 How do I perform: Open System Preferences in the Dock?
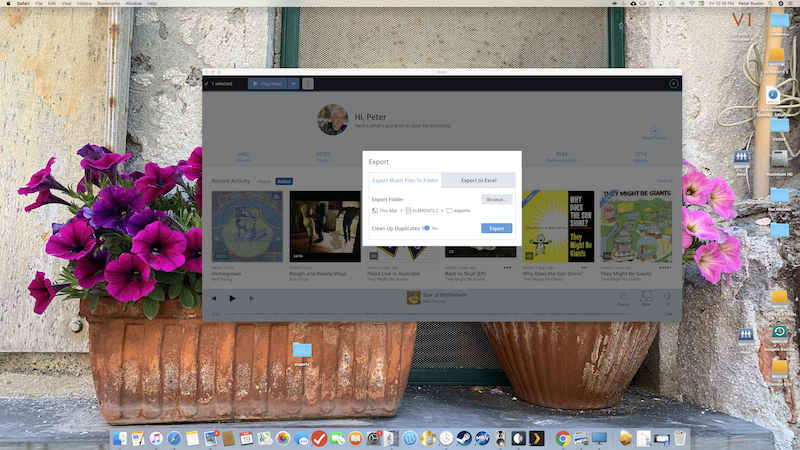click(x=374, y=438)
